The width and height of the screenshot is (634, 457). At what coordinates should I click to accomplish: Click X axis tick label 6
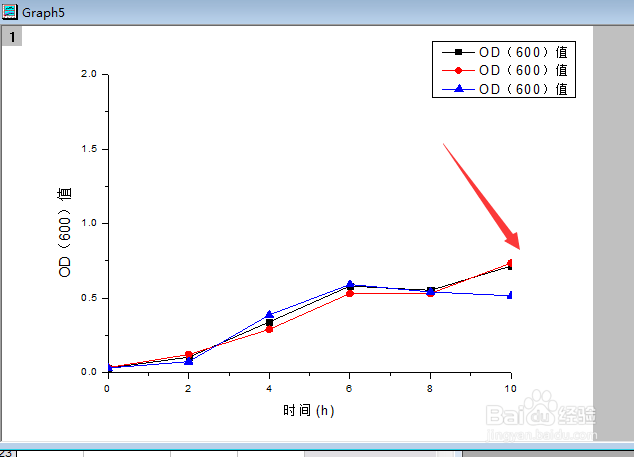pos(349,389)
